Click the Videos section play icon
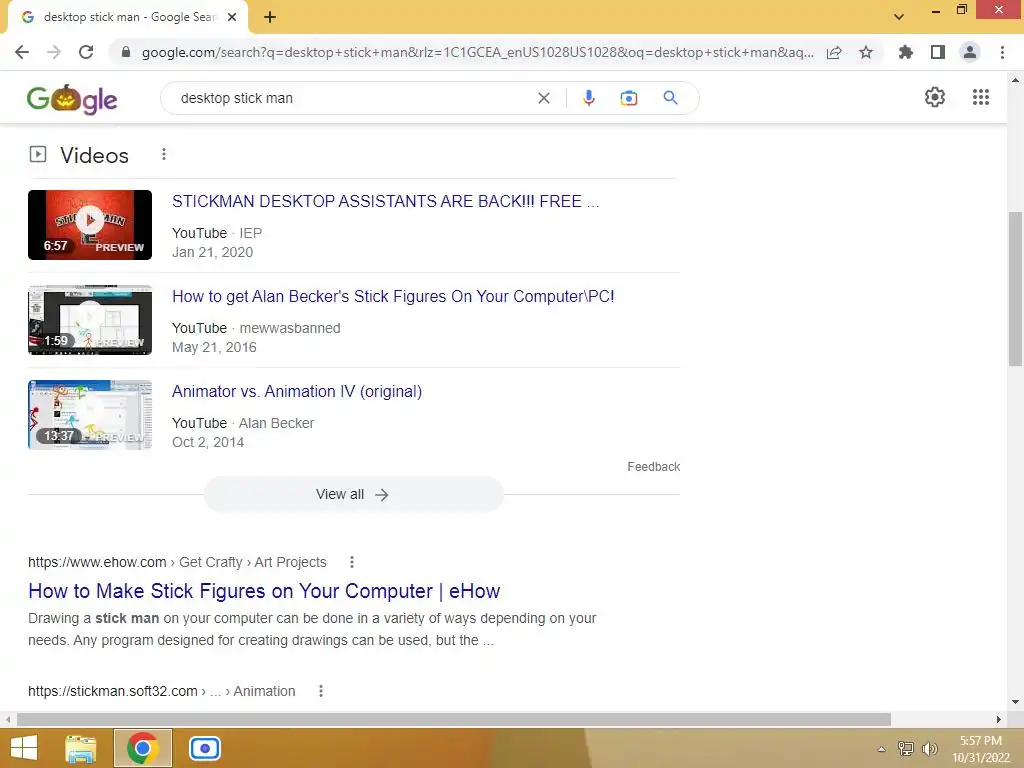This screenshot has width=1024, height=768. [x=38, y=155]
